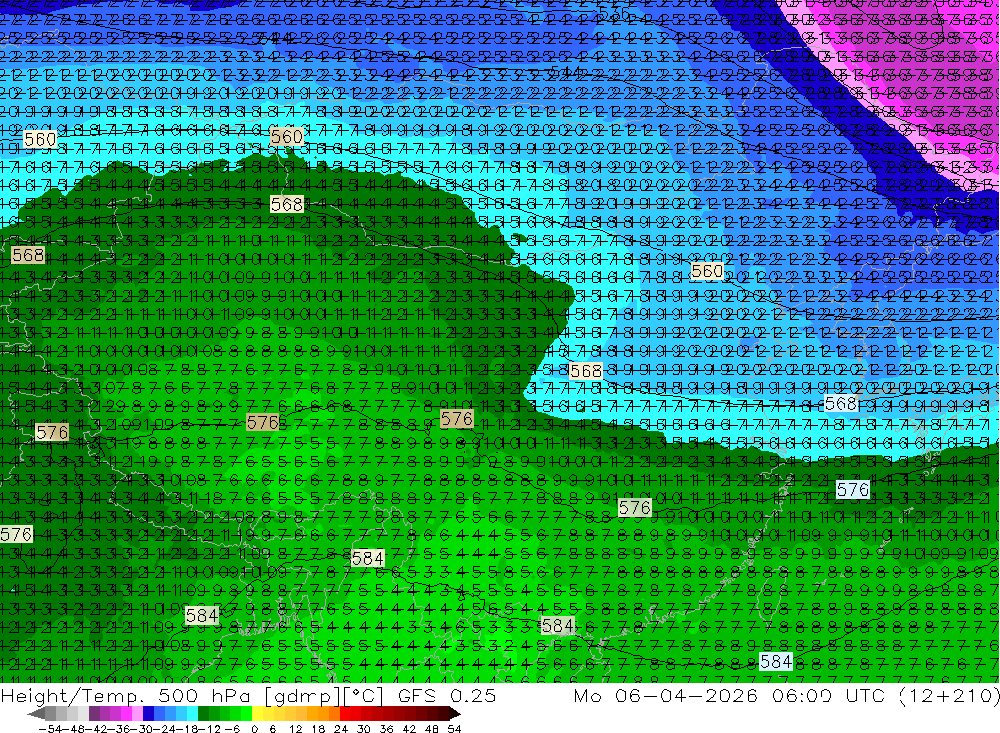
Task: Click the gray left arrow of the color scale
Action: coord(36,714)
